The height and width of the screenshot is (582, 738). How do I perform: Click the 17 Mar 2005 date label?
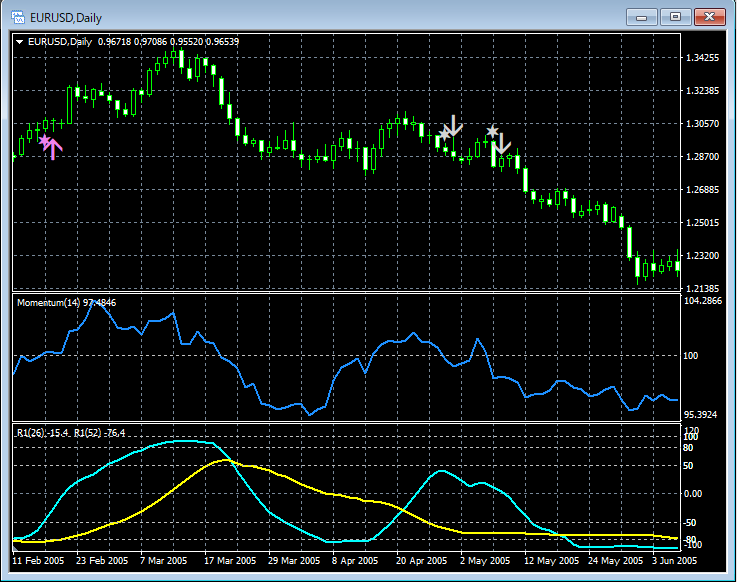(232, 560)
